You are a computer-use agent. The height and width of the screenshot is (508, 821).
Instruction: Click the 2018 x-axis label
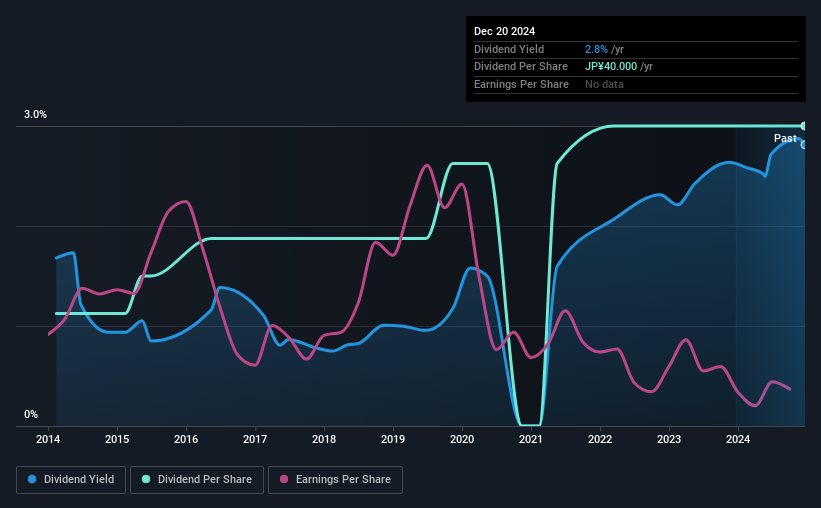pyautogui.click(x=324, y=439)
